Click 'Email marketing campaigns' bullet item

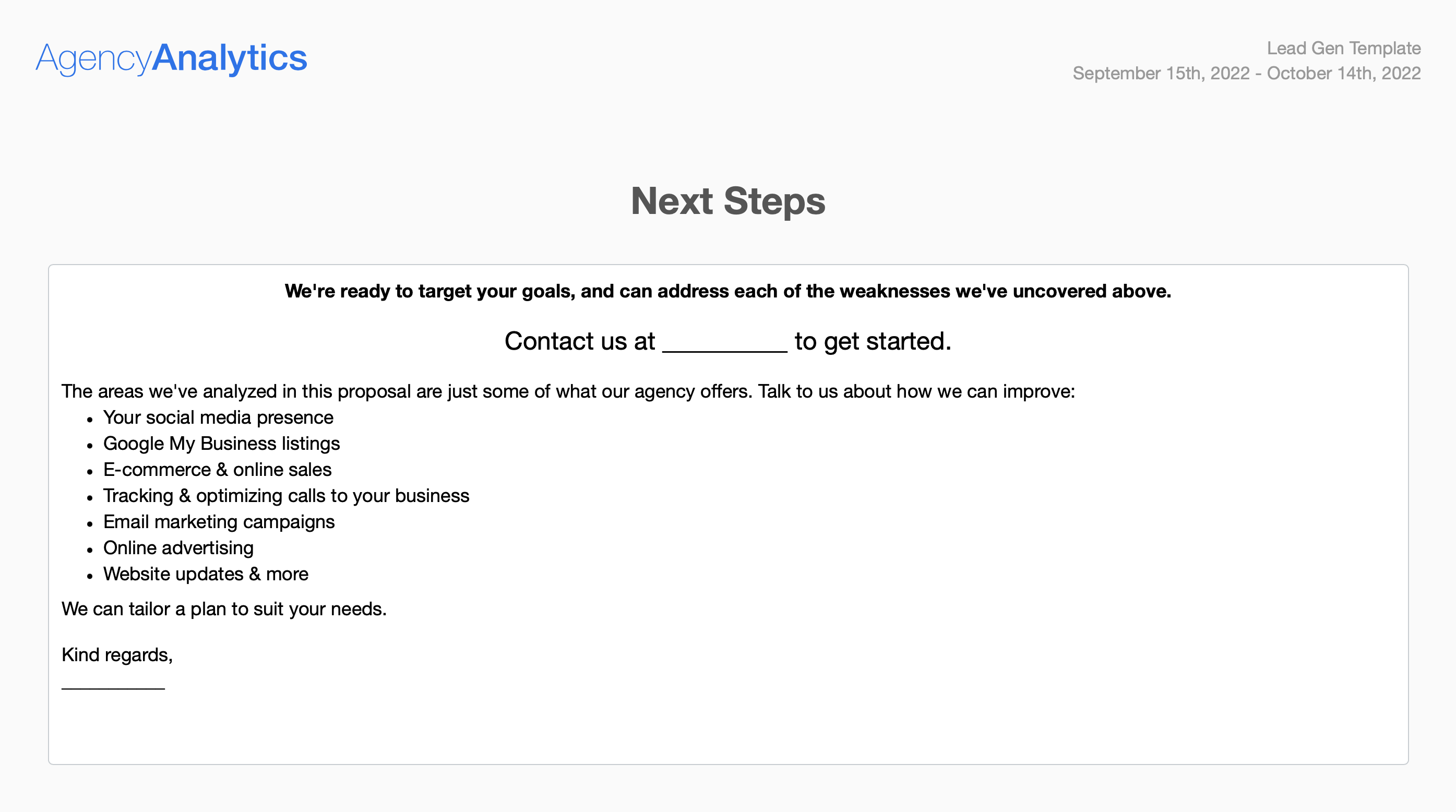coord(219,521)
